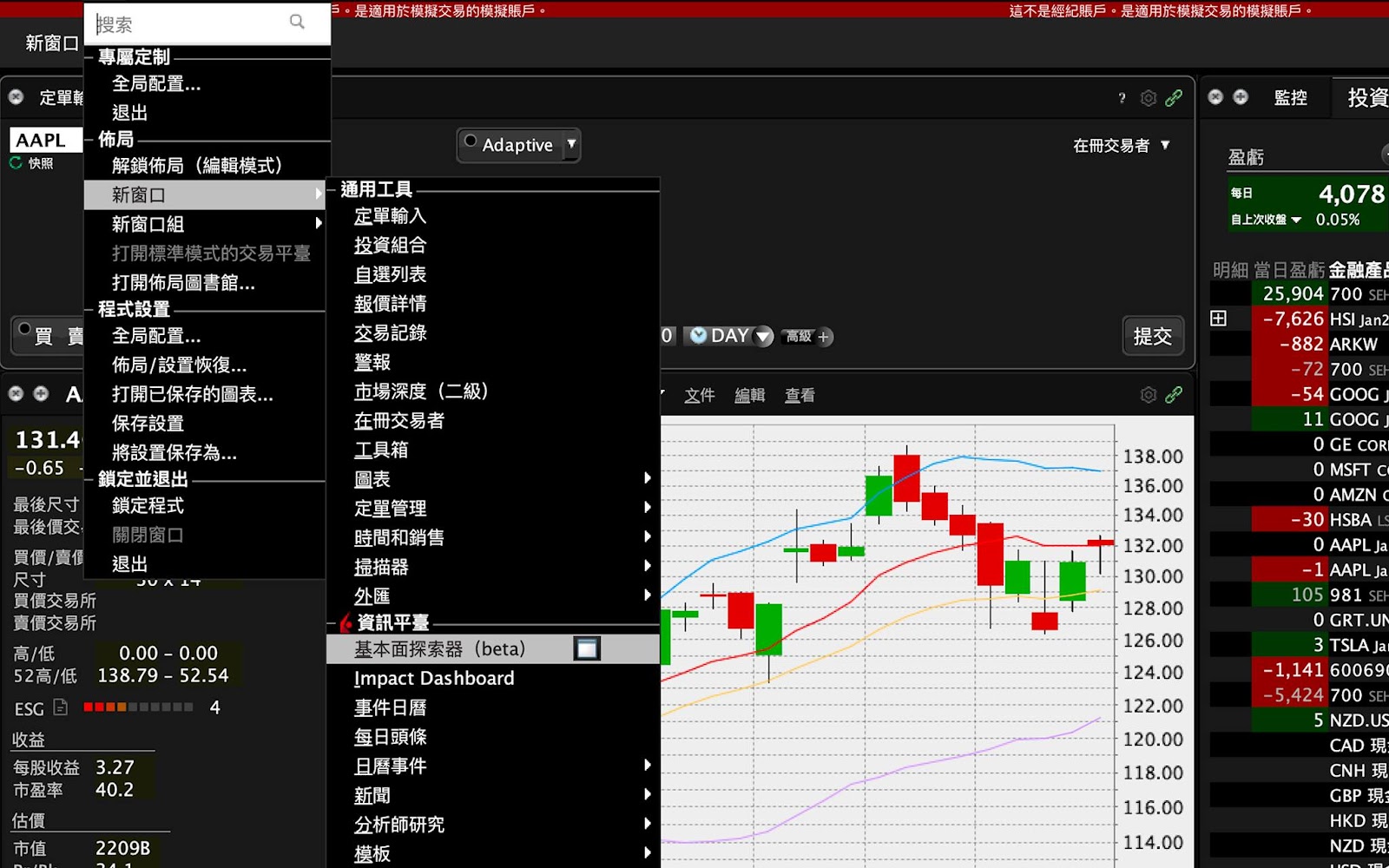
Task: Expand the 外匯 submenu
Action: coord(493,596)
